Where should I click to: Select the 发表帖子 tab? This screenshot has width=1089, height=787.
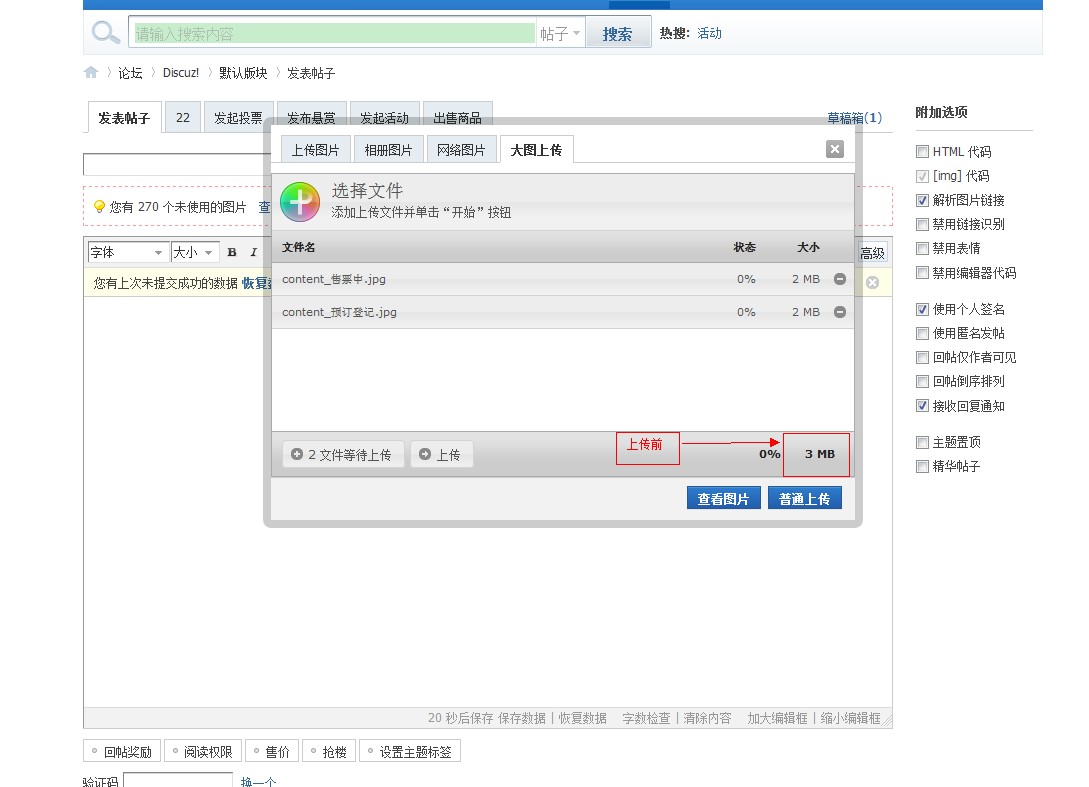pyautogui.click(x=124, y=117)
